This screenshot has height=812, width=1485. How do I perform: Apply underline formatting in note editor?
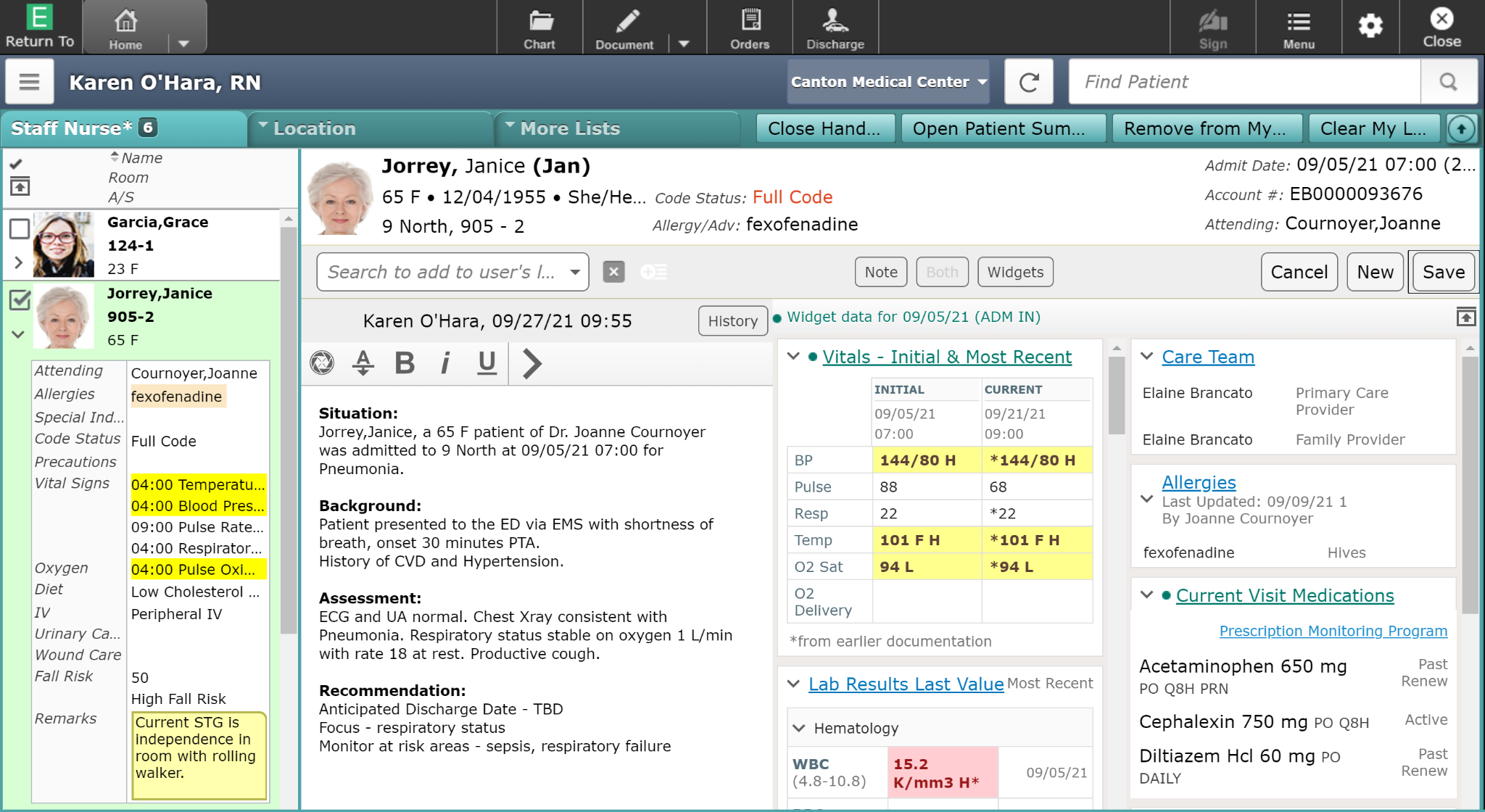coord(487,362)
